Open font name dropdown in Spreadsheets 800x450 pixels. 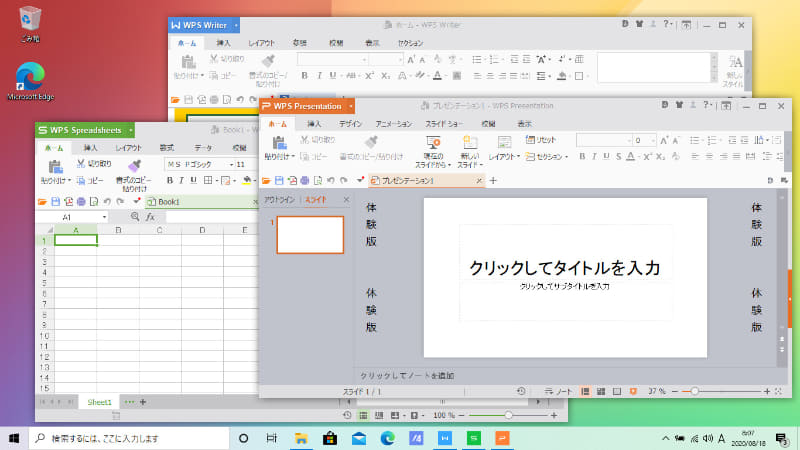click(231, 164)
